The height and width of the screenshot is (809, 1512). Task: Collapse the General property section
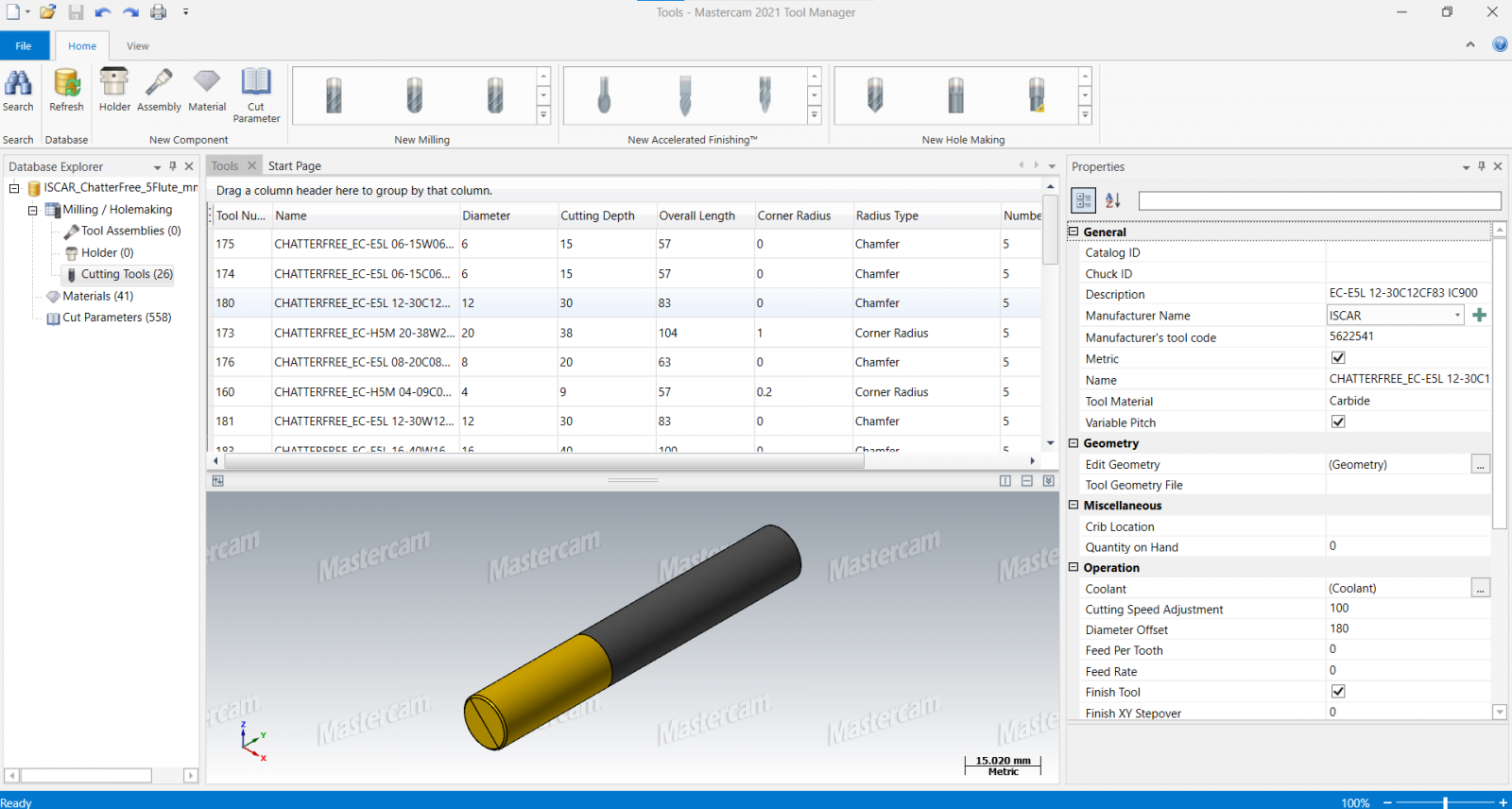1074,231
